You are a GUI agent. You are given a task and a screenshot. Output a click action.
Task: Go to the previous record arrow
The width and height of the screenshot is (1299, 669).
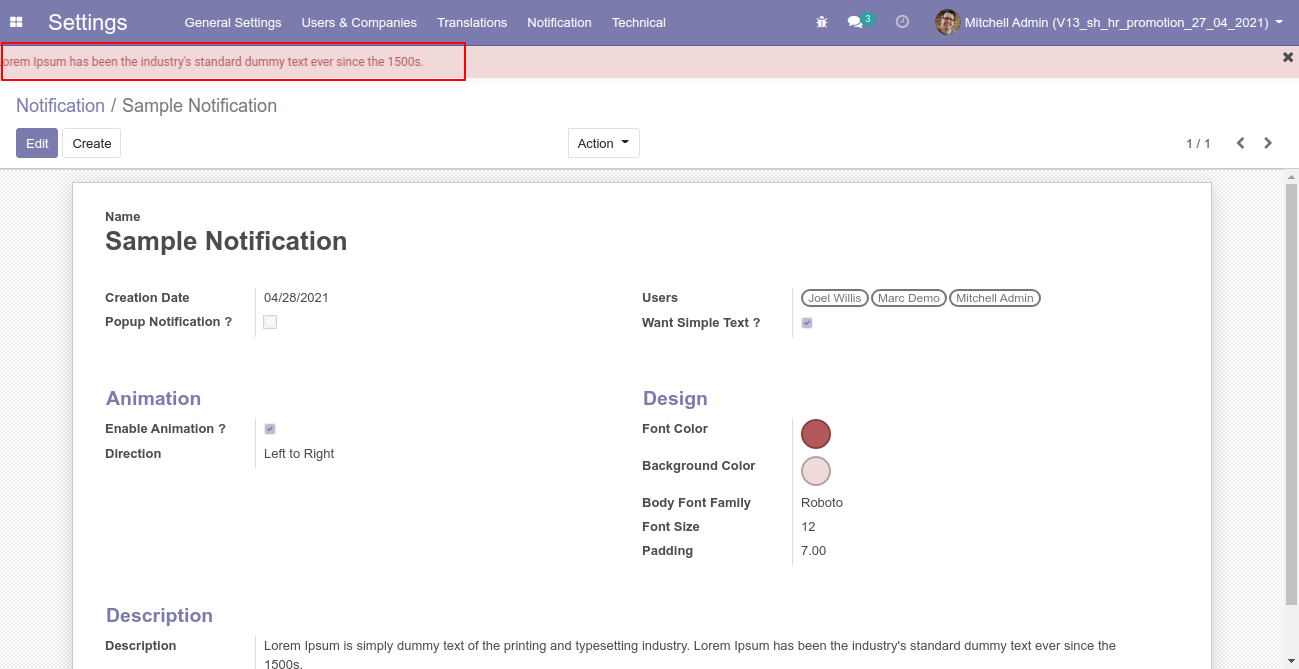click(x=1240, y=143)
